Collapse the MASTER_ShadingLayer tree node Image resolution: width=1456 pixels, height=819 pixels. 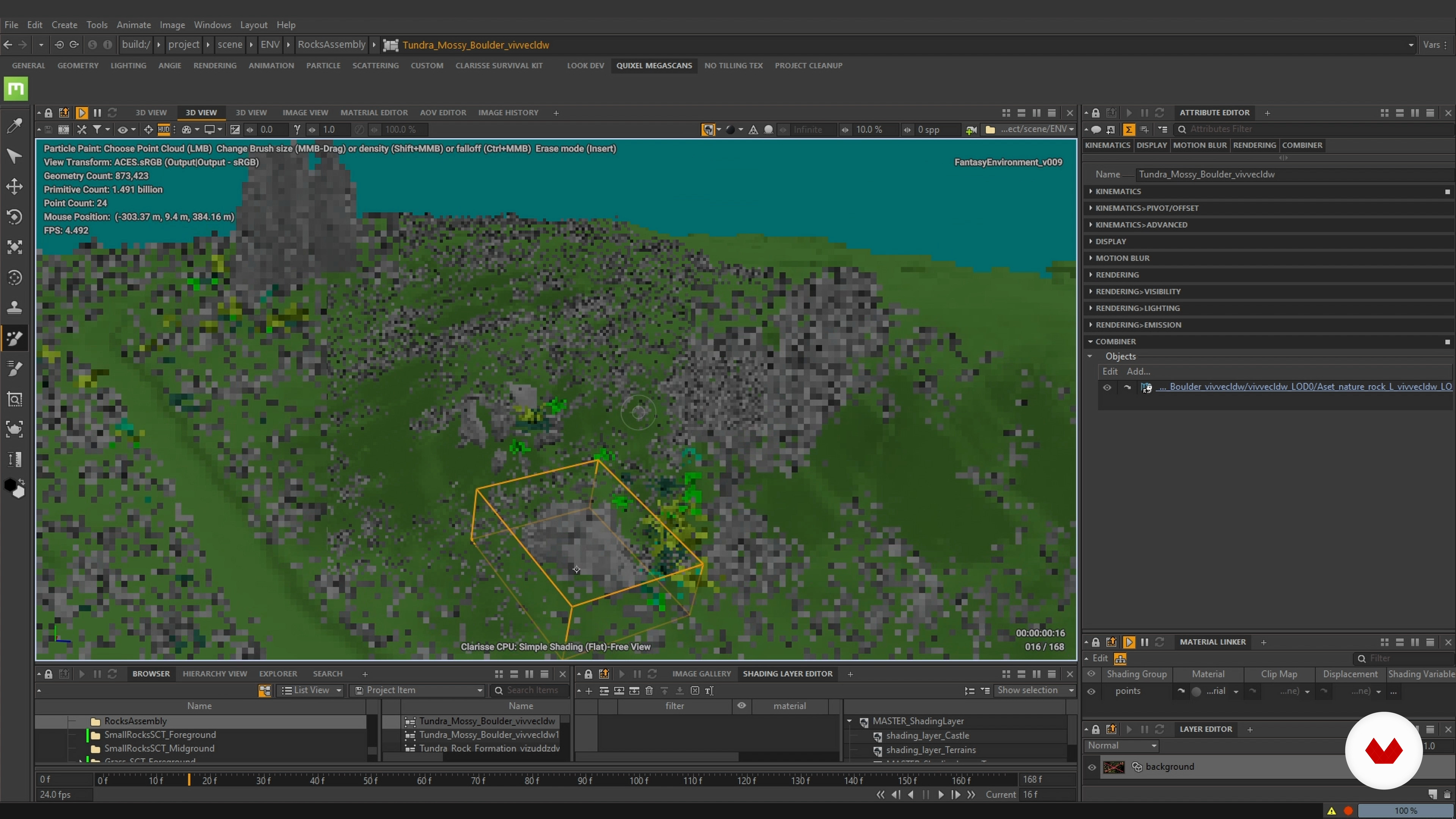click(849, 722)
